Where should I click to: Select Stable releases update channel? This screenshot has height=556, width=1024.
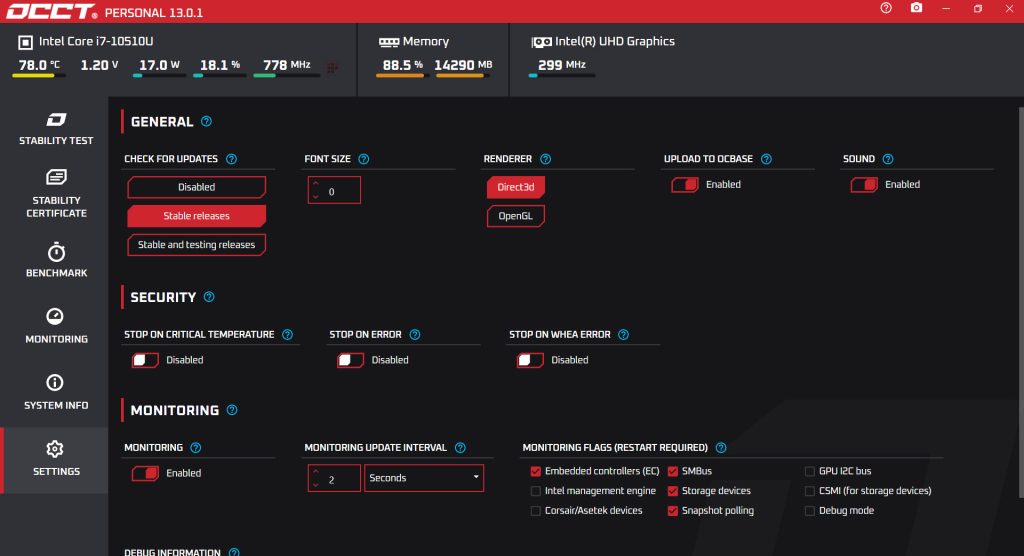[x=197, y=216]
